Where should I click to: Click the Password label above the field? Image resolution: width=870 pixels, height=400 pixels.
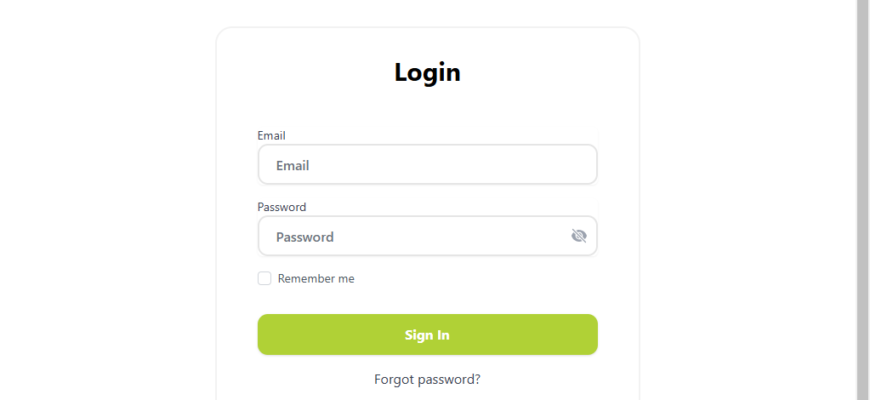click(282, 207)
